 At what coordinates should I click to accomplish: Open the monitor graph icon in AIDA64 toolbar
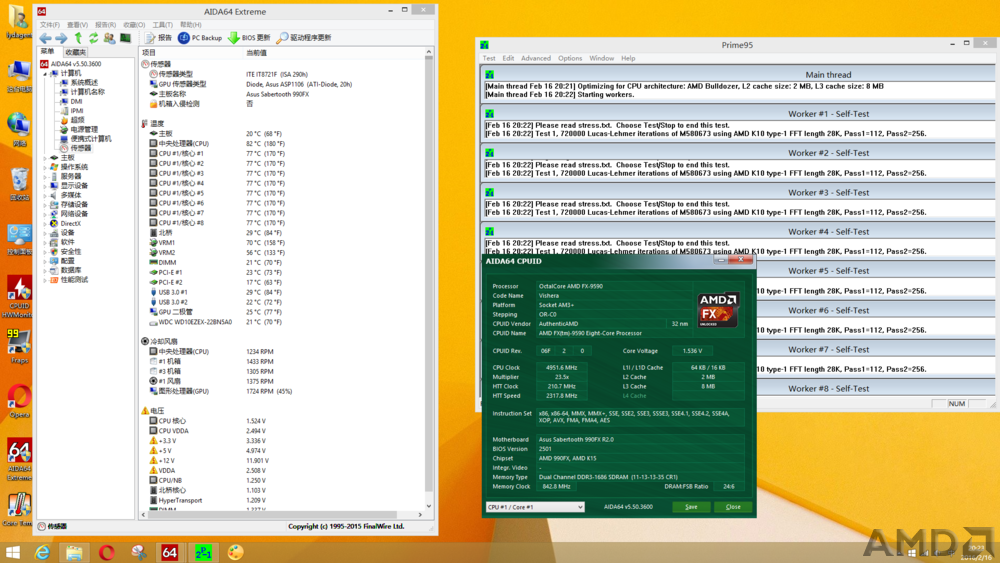126,38
